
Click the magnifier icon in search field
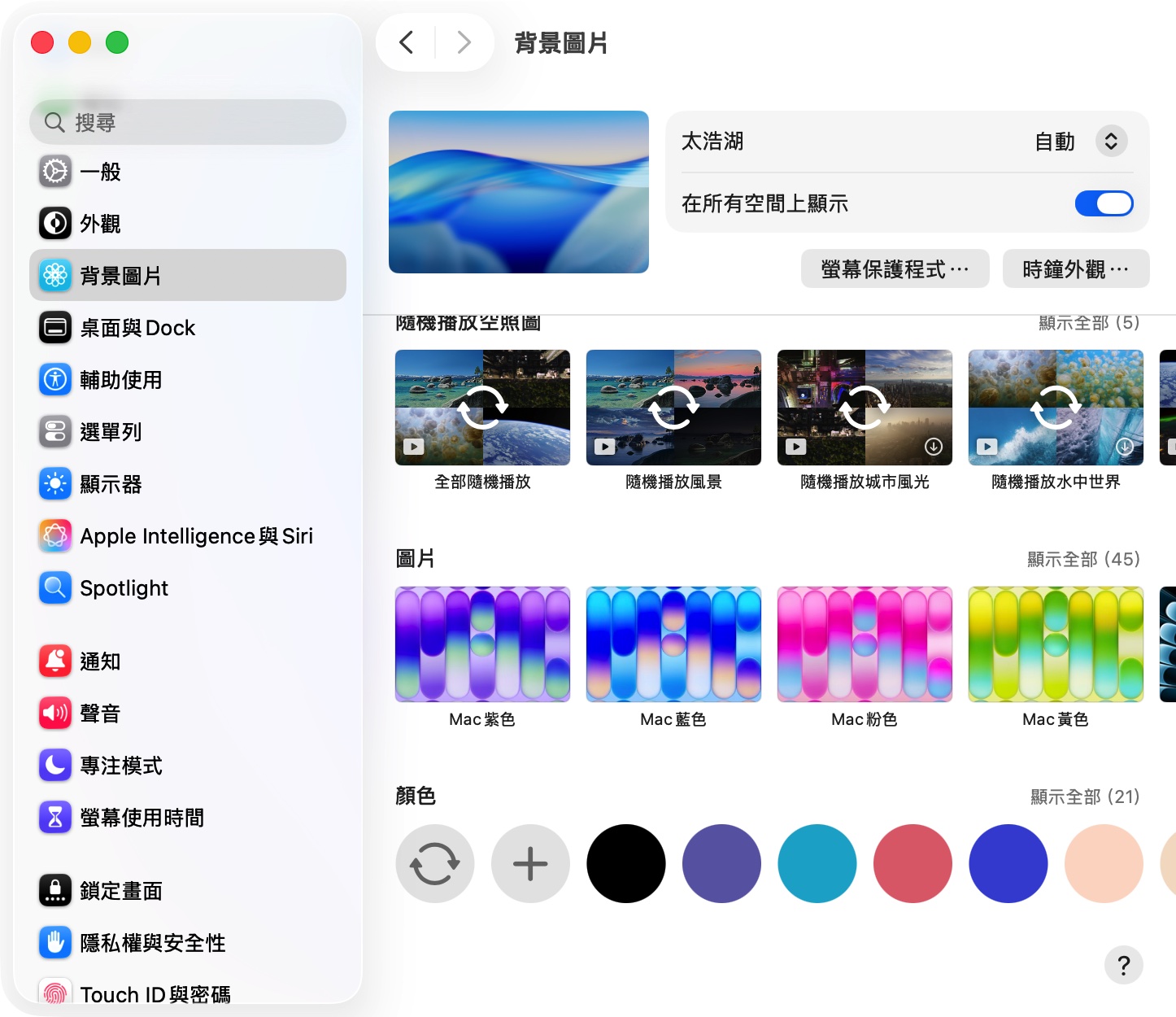[x=54, y=122]
